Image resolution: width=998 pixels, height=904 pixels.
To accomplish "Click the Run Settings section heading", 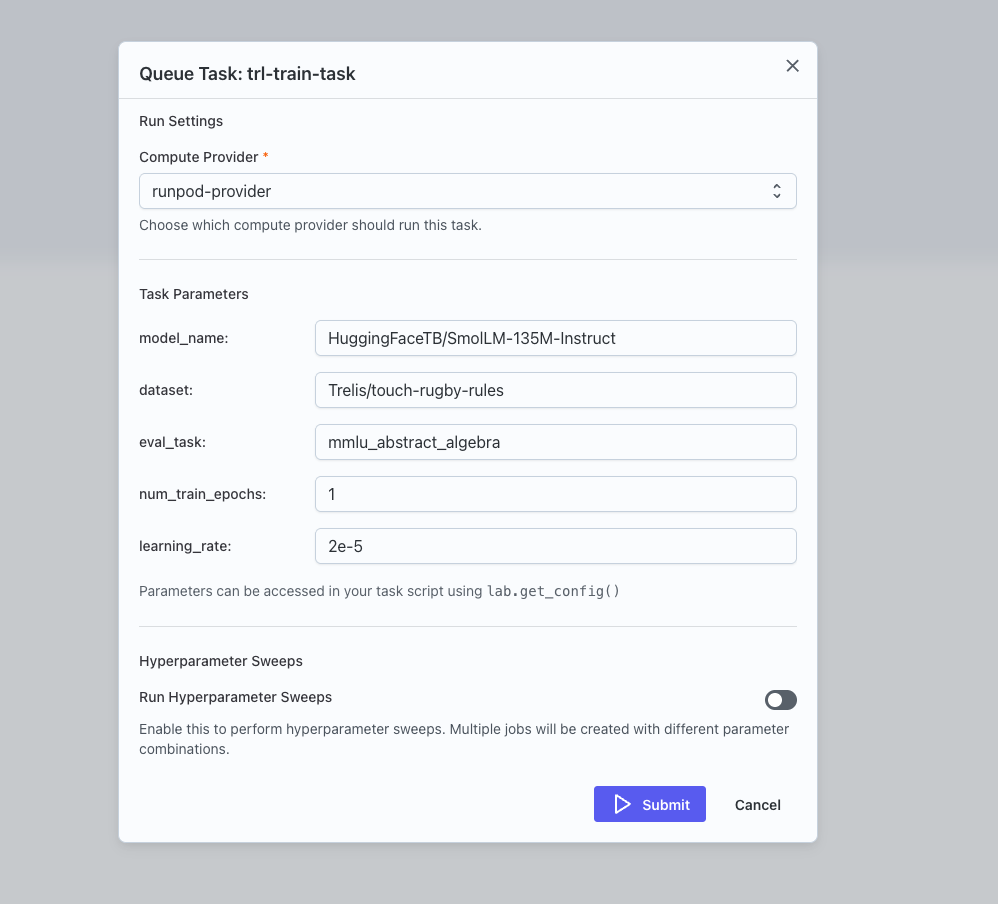I will click(181, 121).
